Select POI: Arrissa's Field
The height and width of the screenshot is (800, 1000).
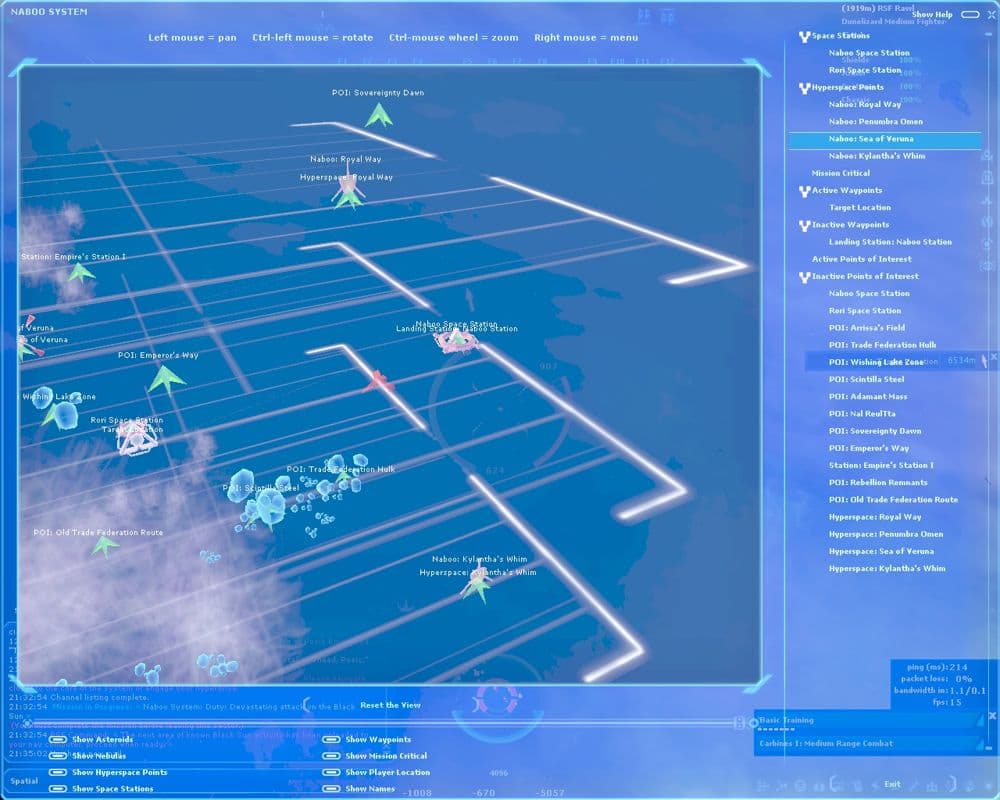[x=867, y=327]
